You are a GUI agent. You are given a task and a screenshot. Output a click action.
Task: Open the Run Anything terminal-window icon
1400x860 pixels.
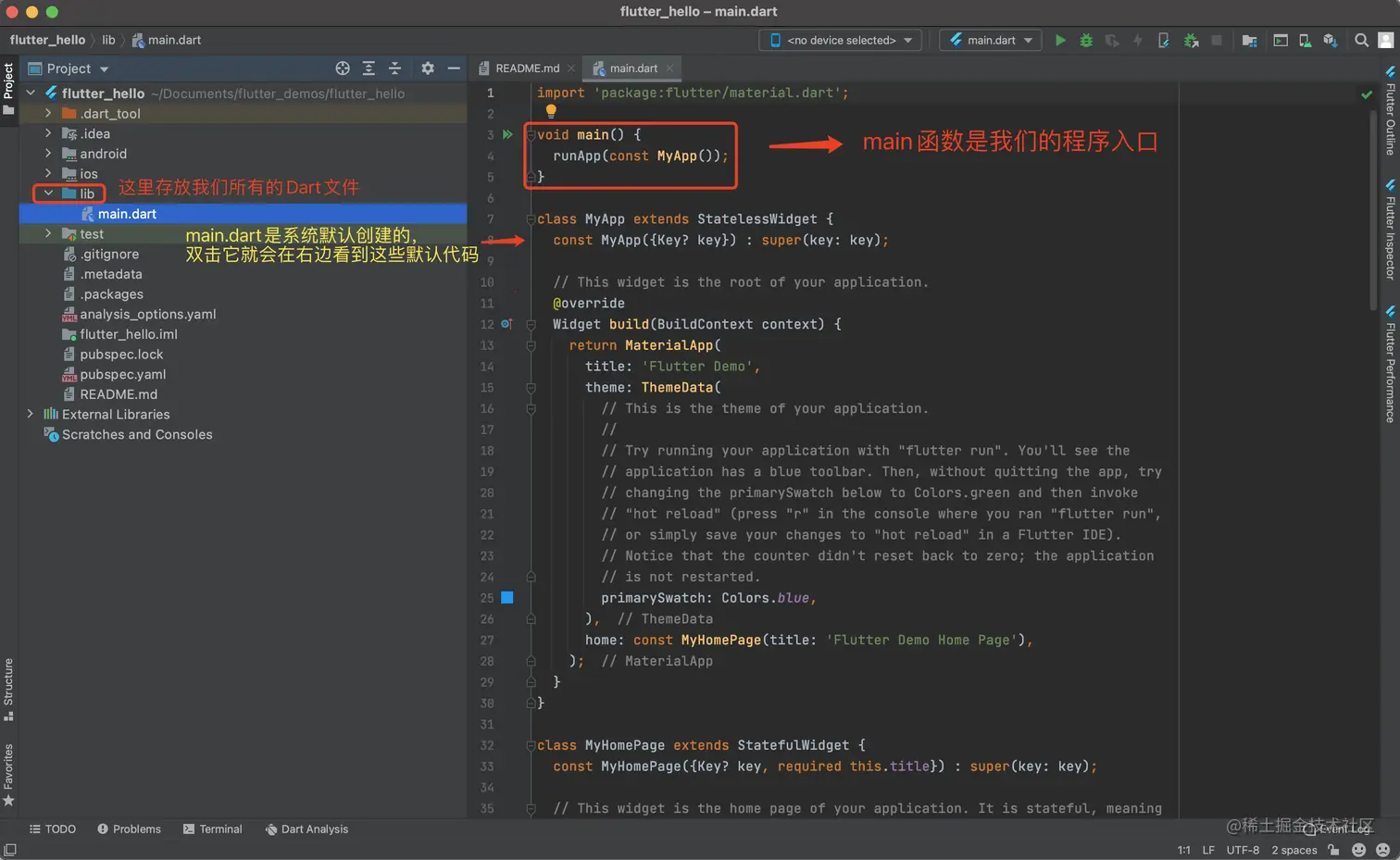1281,40
